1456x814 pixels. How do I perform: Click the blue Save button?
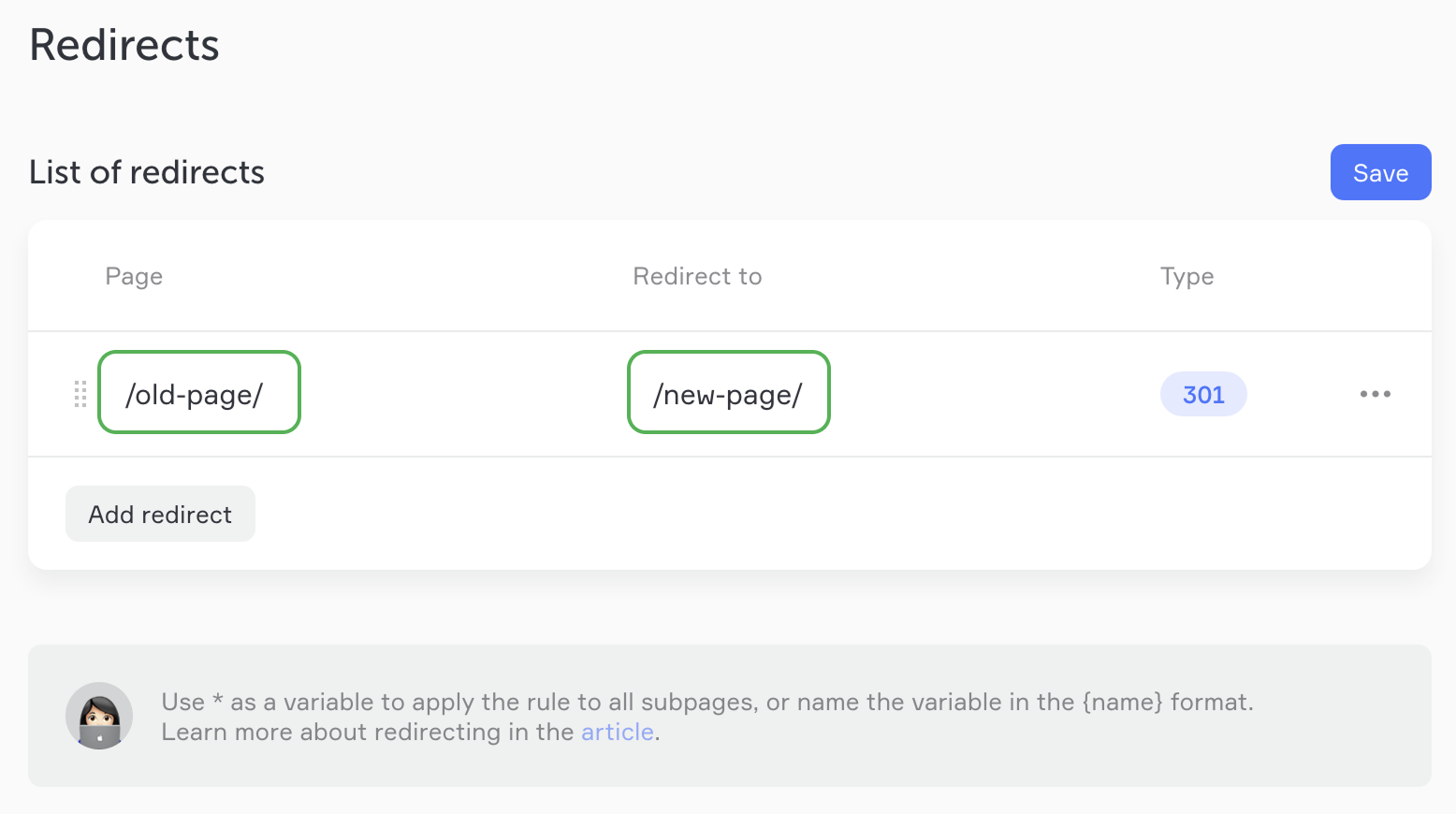click(x=1380, y=172)
